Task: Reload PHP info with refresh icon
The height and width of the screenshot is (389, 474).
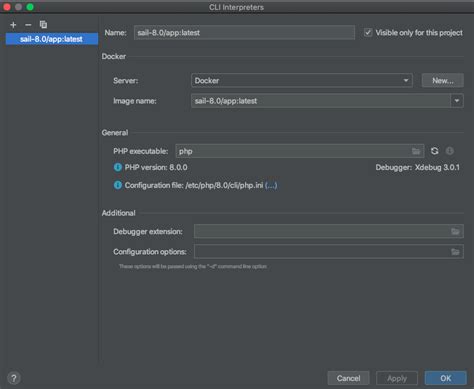Action: click(434, 151)
